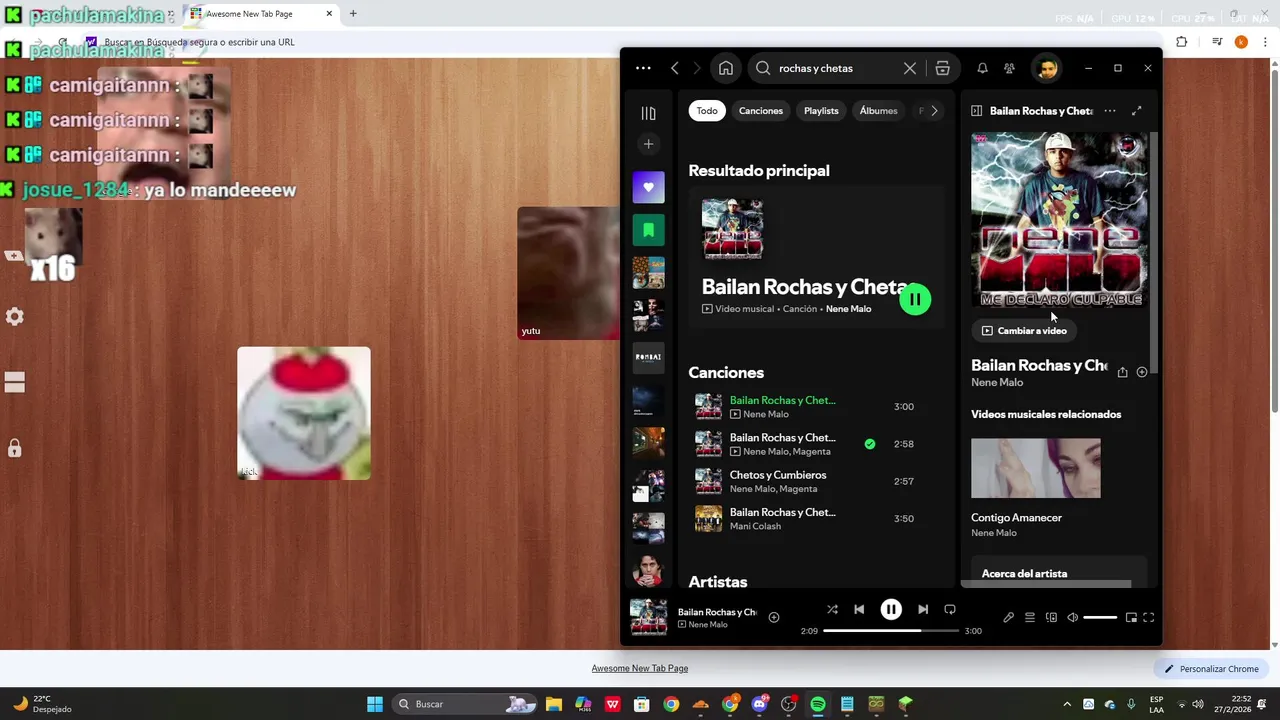
Task: Open Contigo Amanecer related video thumbnail
Action: tap(1036, 468)
